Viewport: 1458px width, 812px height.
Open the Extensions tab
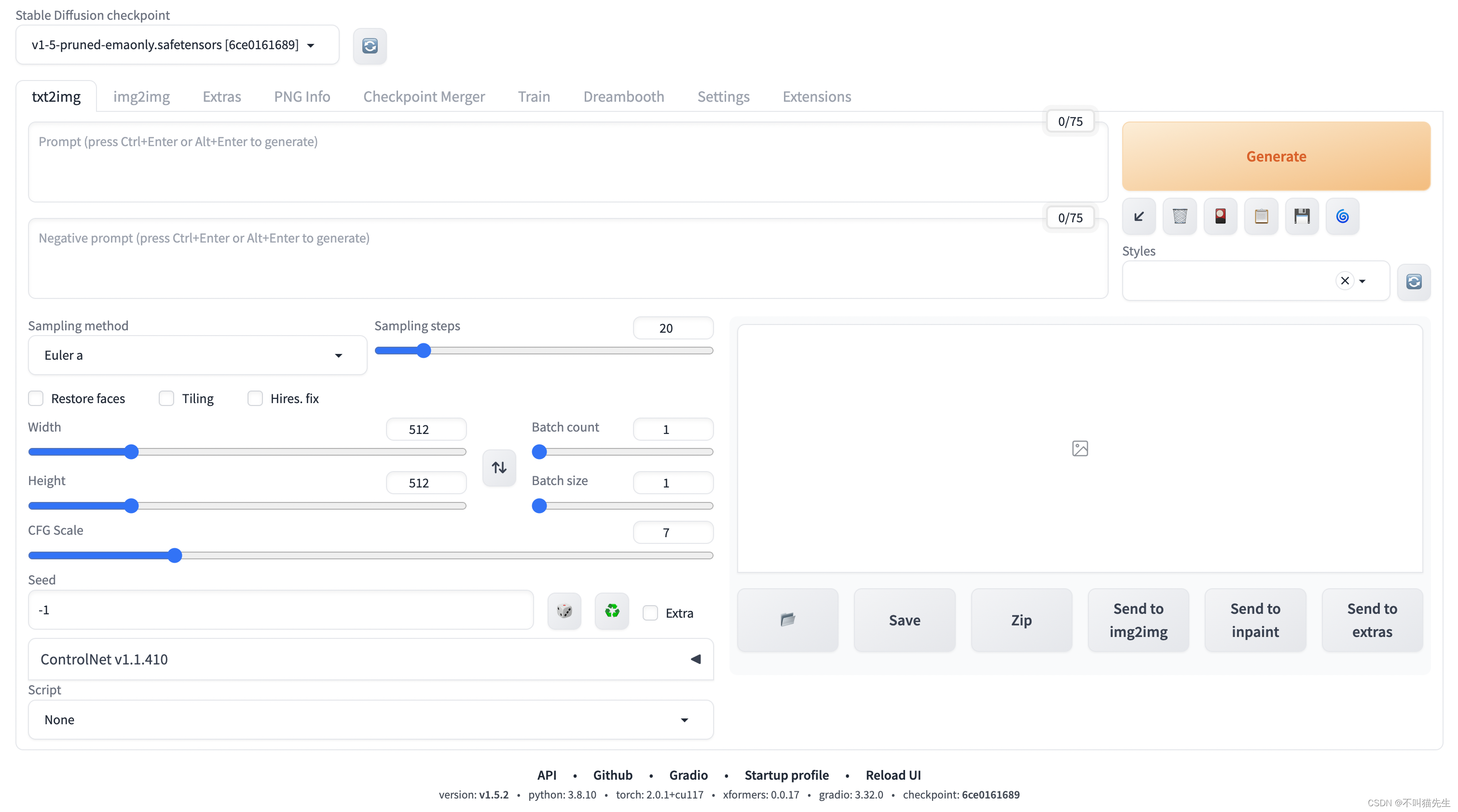[817, 96]
